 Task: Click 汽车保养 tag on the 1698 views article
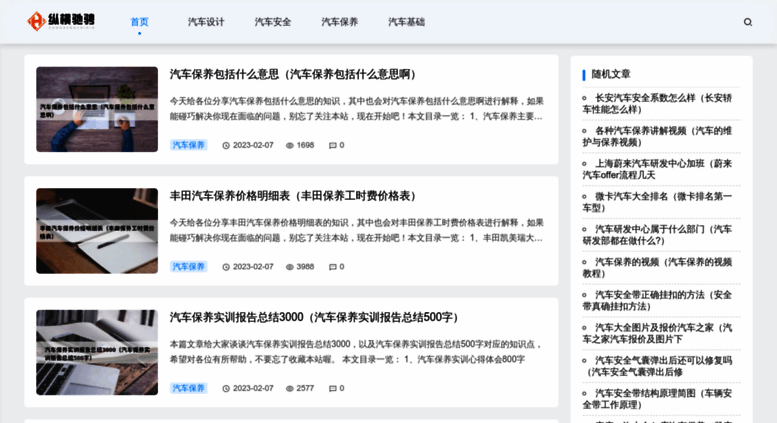tap(188, 145)
